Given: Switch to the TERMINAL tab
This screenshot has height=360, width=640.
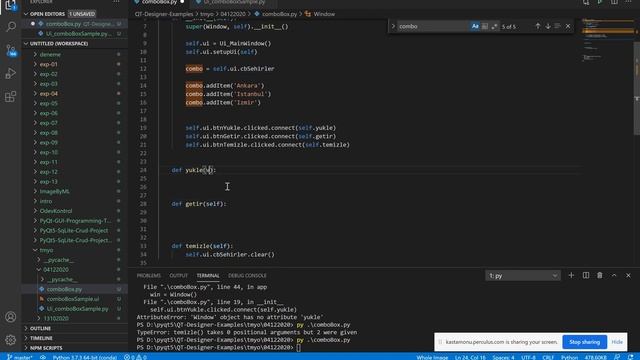Looking at the screenshot, I should tap(208, 276).
